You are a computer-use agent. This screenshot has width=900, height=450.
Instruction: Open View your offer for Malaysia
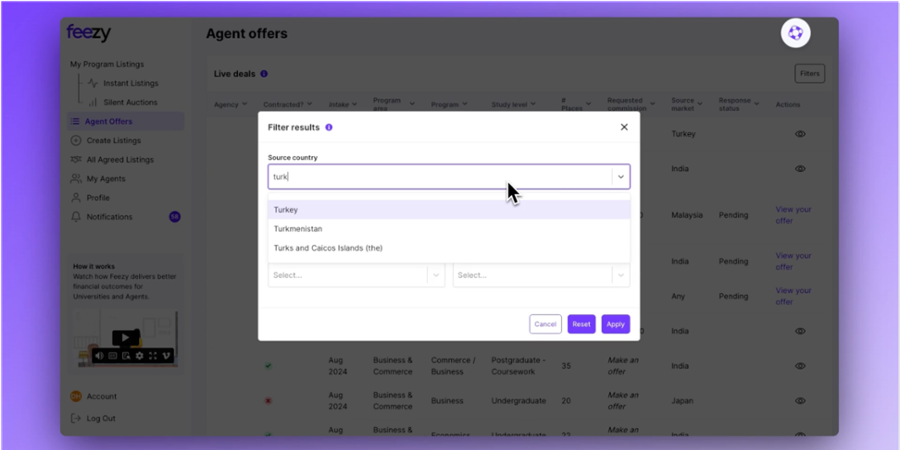[793, 215]
